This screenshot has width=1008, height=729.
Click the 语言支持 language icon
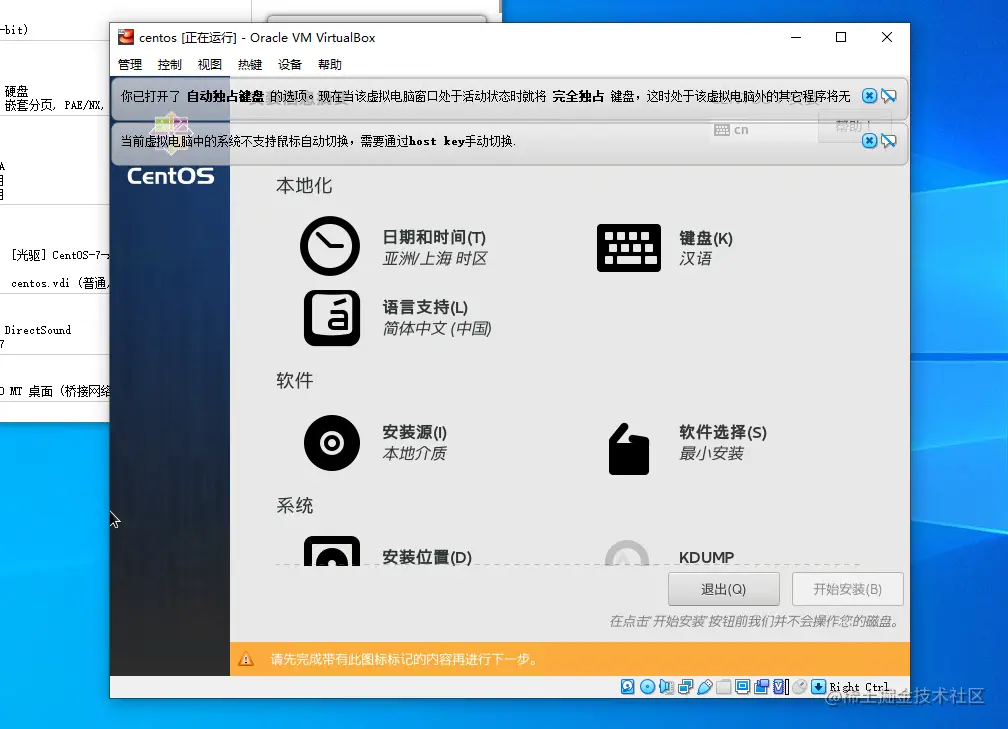(x=332, y=318)
